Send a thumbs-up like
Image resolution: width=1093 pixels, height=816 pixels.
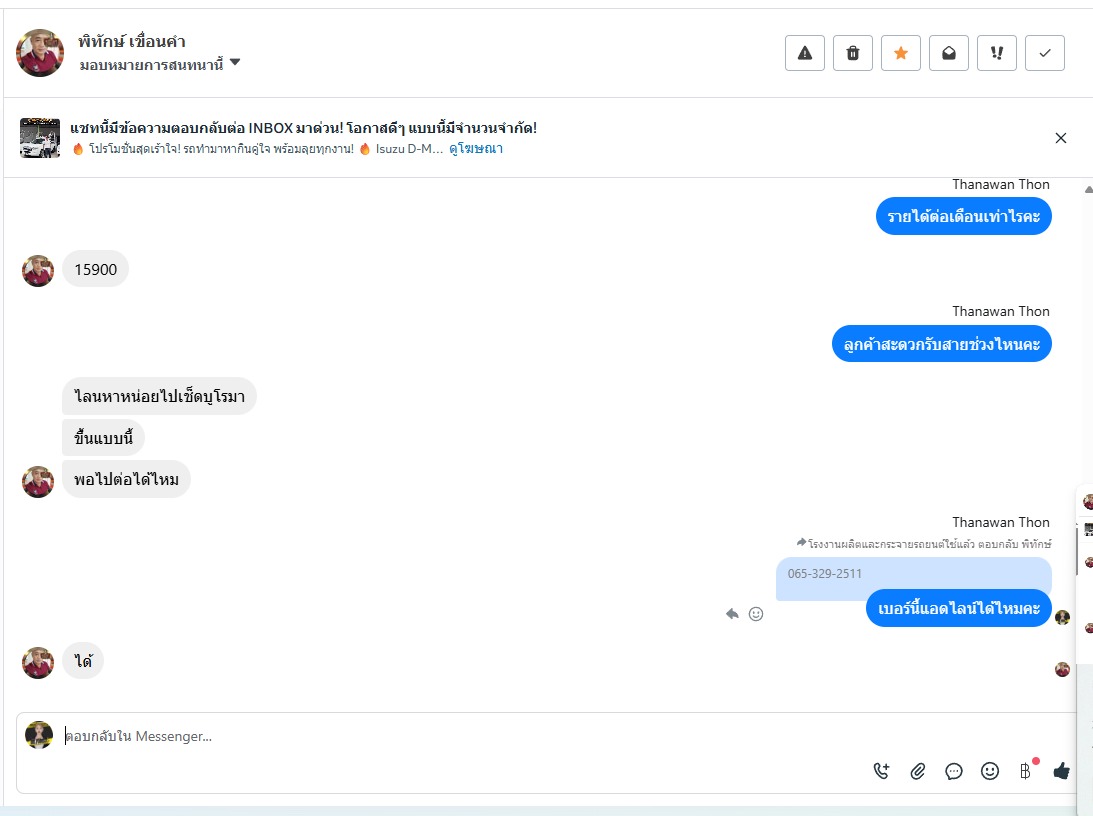pos(1061,771)
